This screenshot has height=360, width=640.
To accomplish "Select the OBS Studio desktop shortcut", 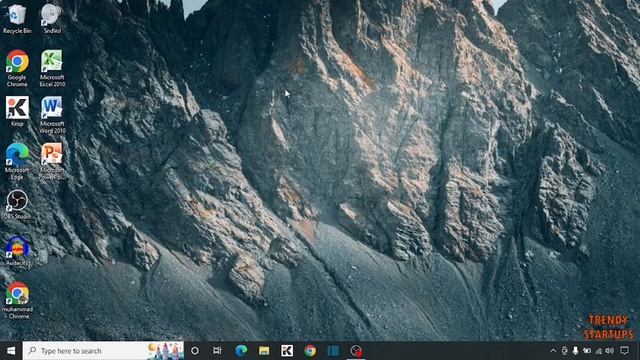I will click(17, 205).
